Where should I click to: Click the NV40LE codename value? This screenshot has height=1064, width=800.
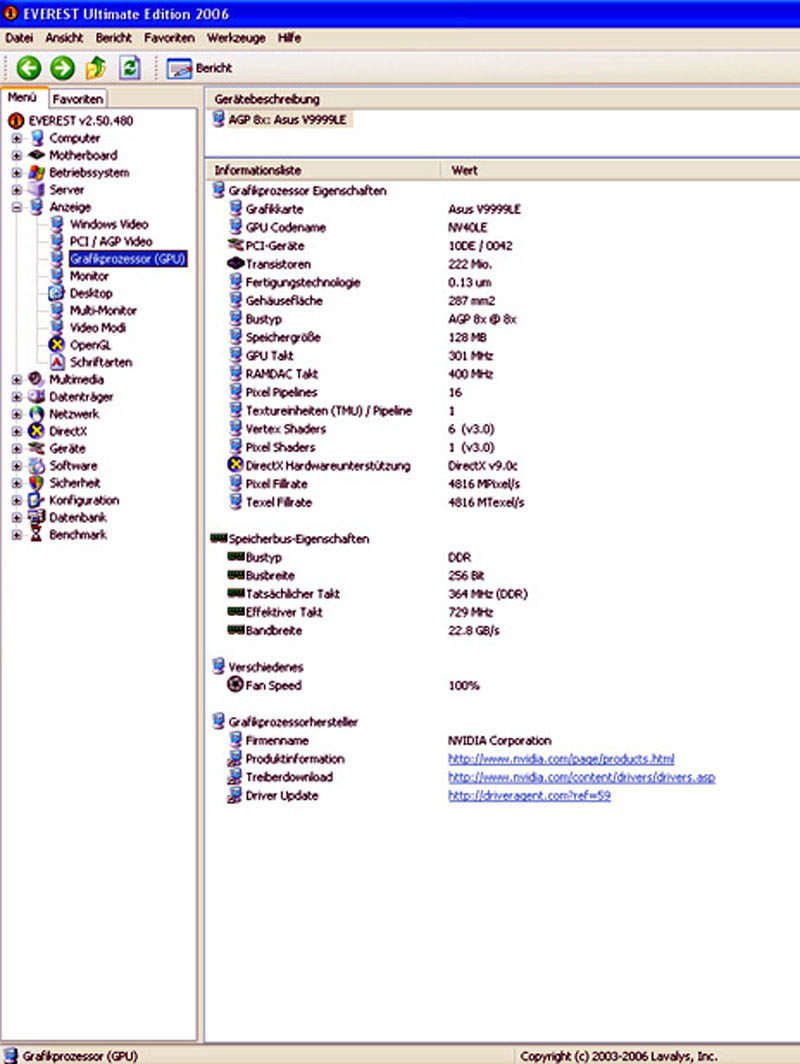tap(468, 227)
